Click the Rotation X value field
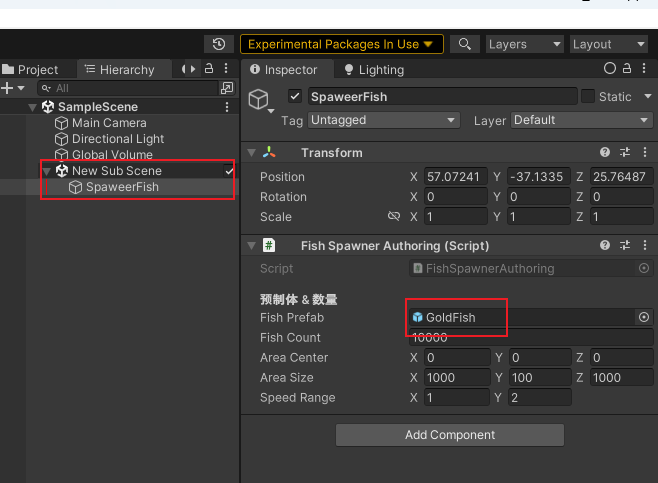Viewport: 658px width, 483px height. click(x=456, y=196)
